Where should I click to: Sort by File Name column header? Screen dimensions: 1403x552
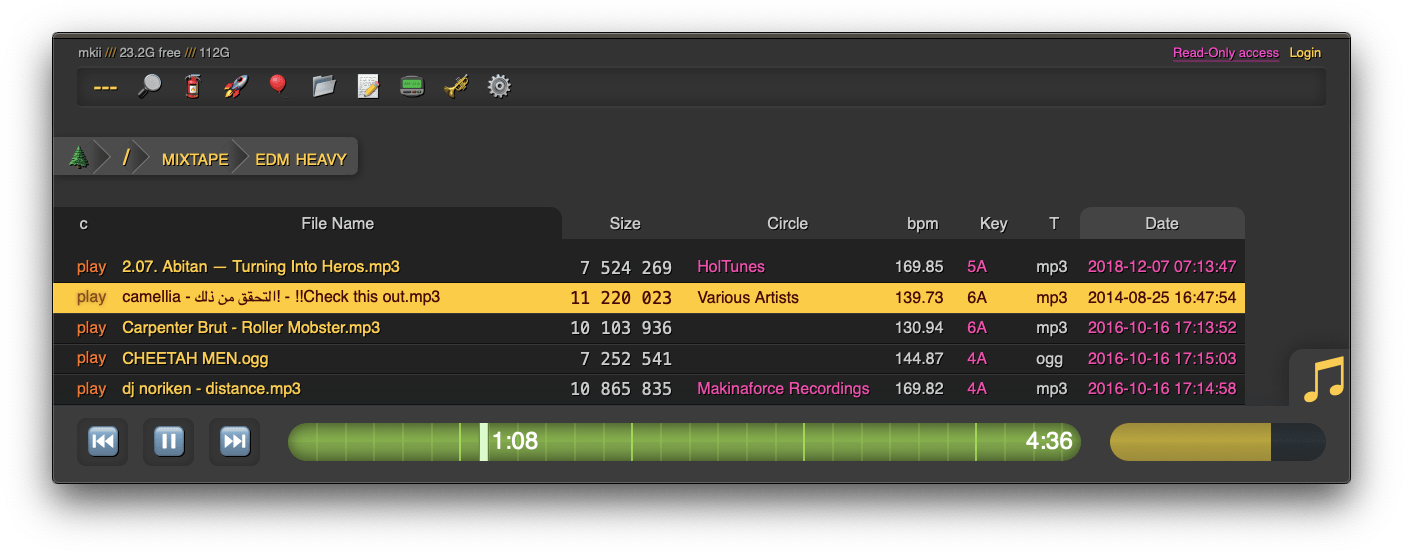coord(337,224)
